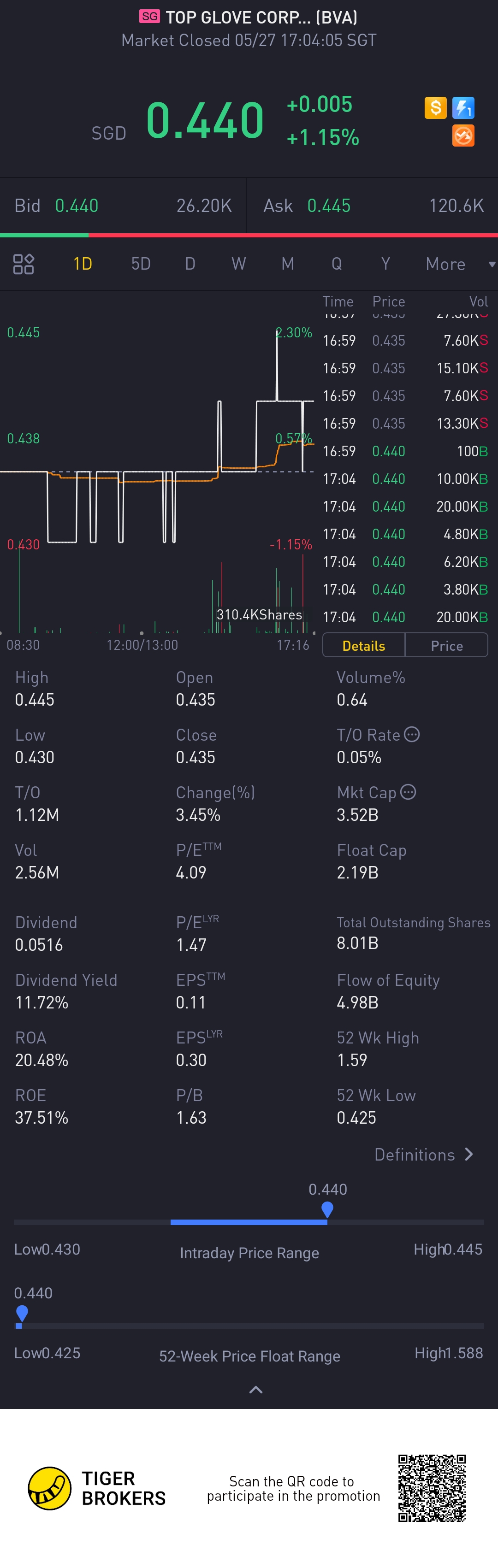The image size is (498, 1568).
Task: Tap the promotion QR code
Action: tap(432, 1488)
